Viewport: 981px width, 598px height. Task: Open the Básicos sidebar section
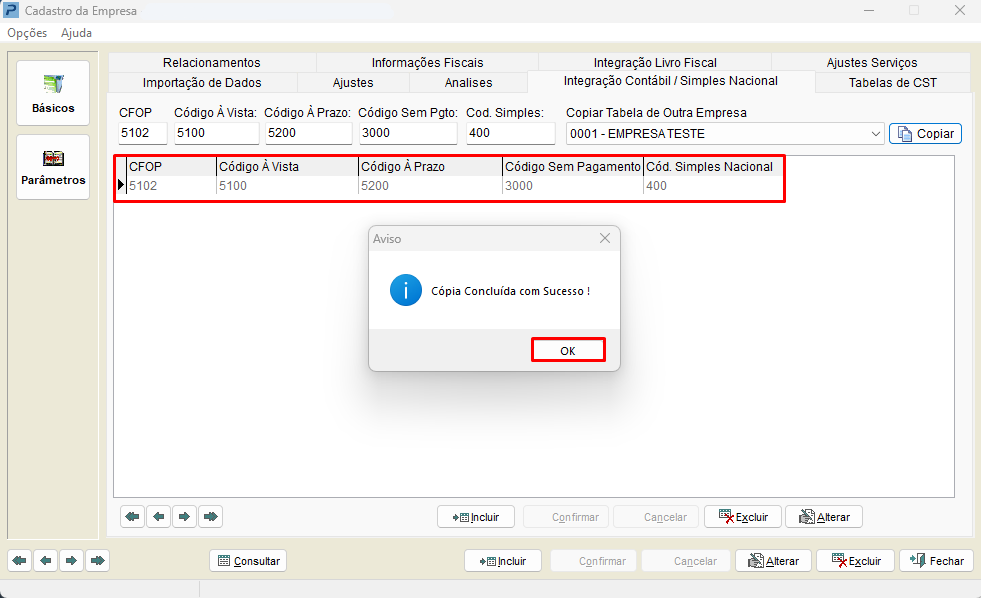coord(53,93)
